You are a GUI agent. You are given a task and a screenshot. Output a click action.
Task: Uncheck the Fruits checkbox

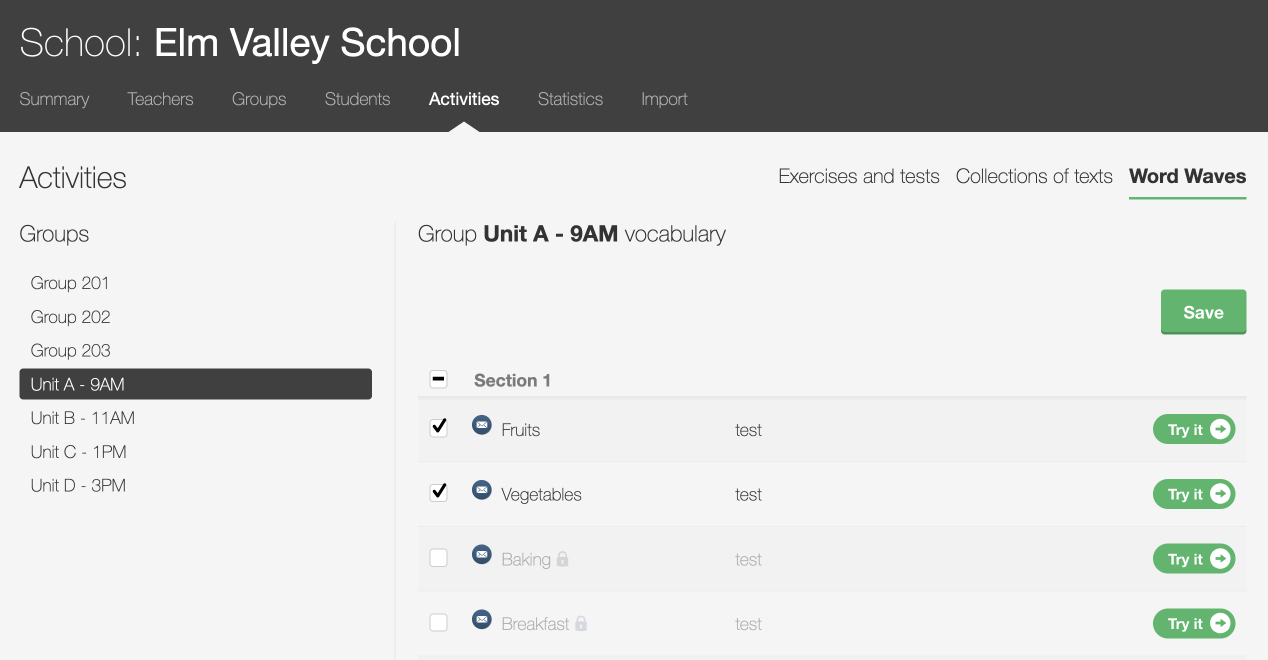pyautogui.click(x=438, y=428)
